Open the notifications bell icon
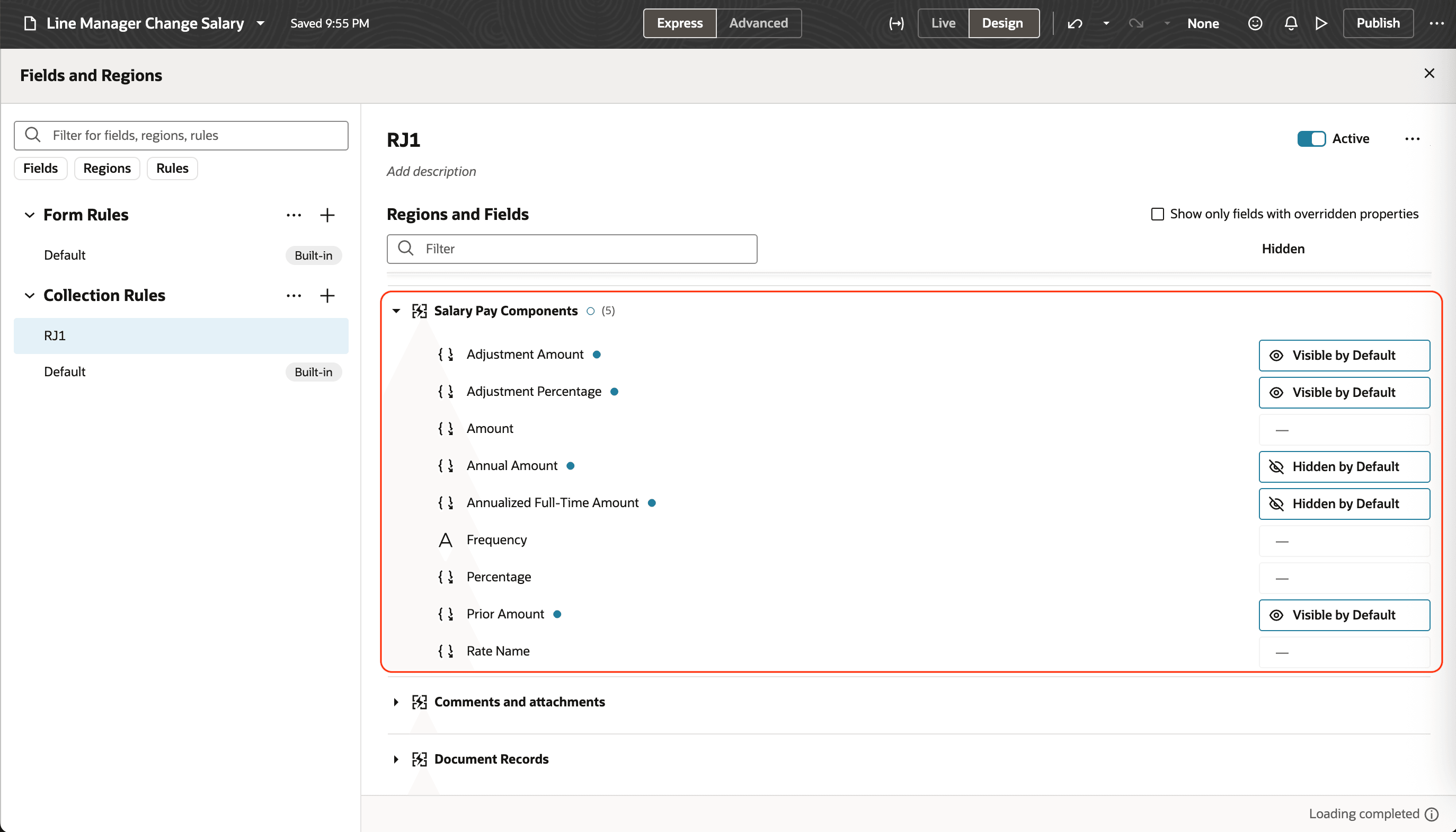Screen dimensions: 1456x832 click(x=1290, y=23)
